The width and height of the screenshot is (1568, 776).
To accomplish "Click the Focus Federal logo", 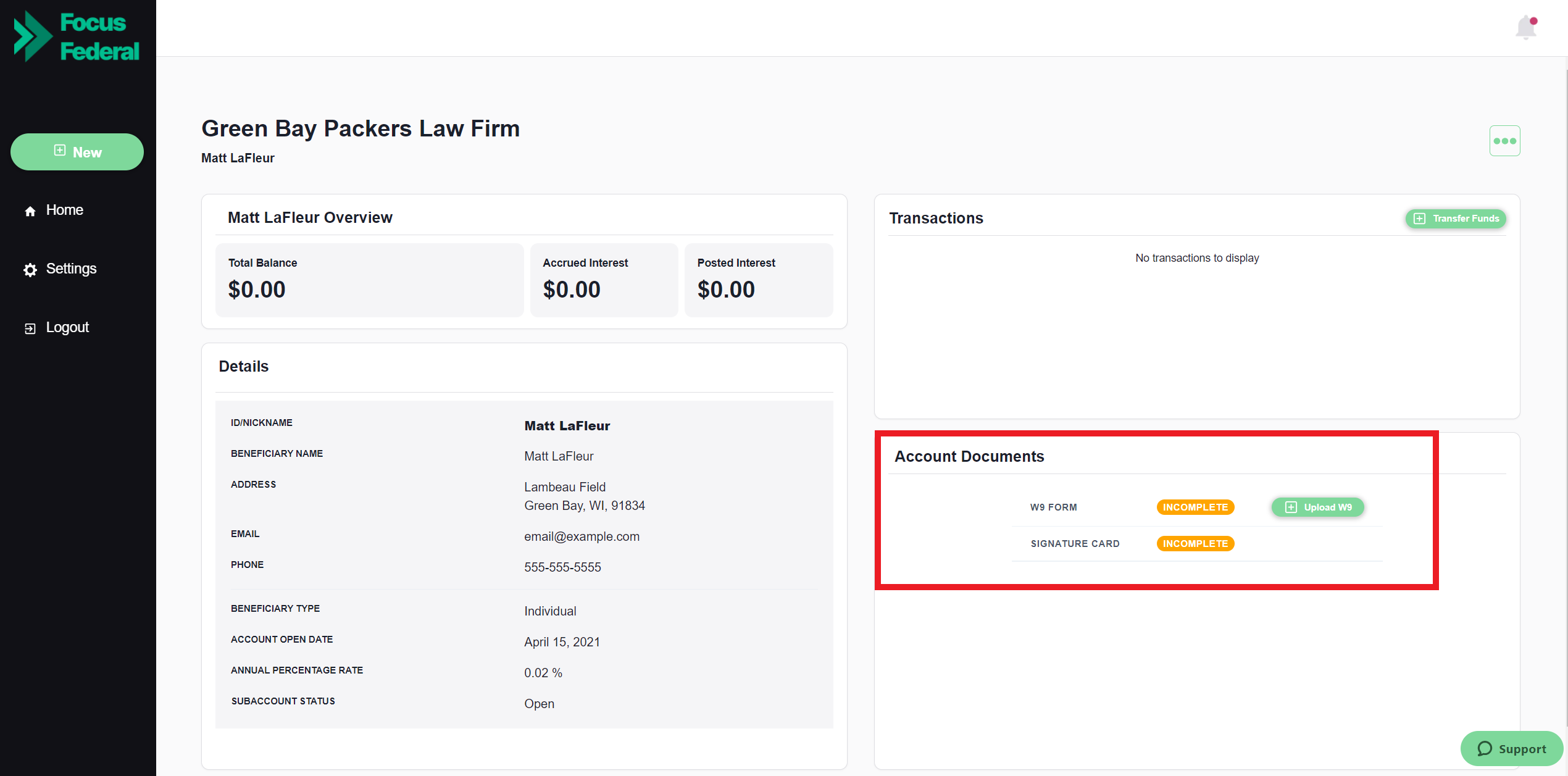I will pos(77,36).
